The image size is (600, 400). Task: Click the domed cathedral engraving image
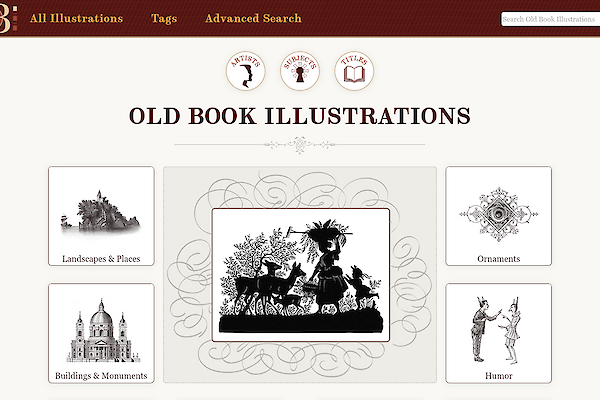101,331
